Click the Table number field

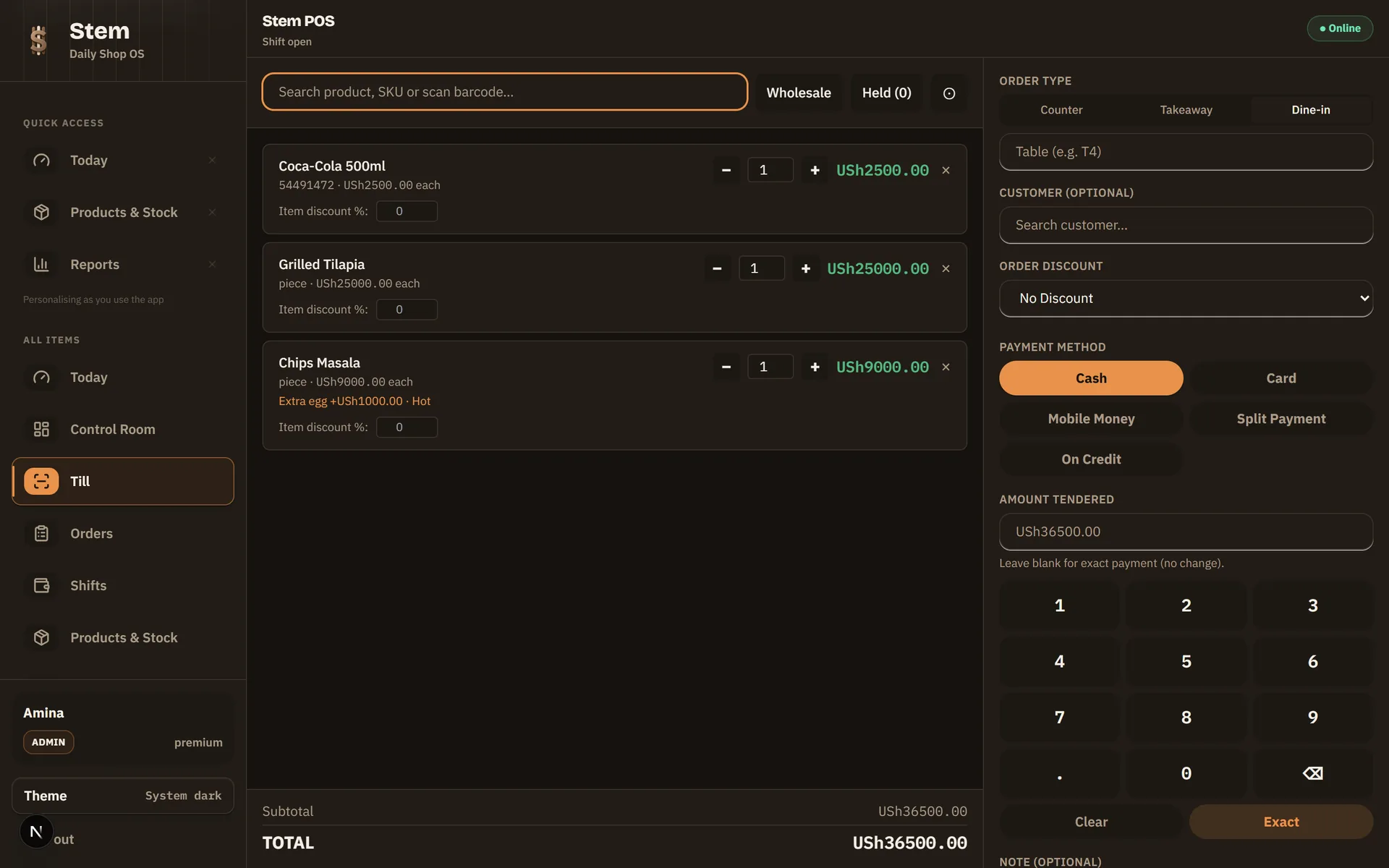(x=1186, y=152)
